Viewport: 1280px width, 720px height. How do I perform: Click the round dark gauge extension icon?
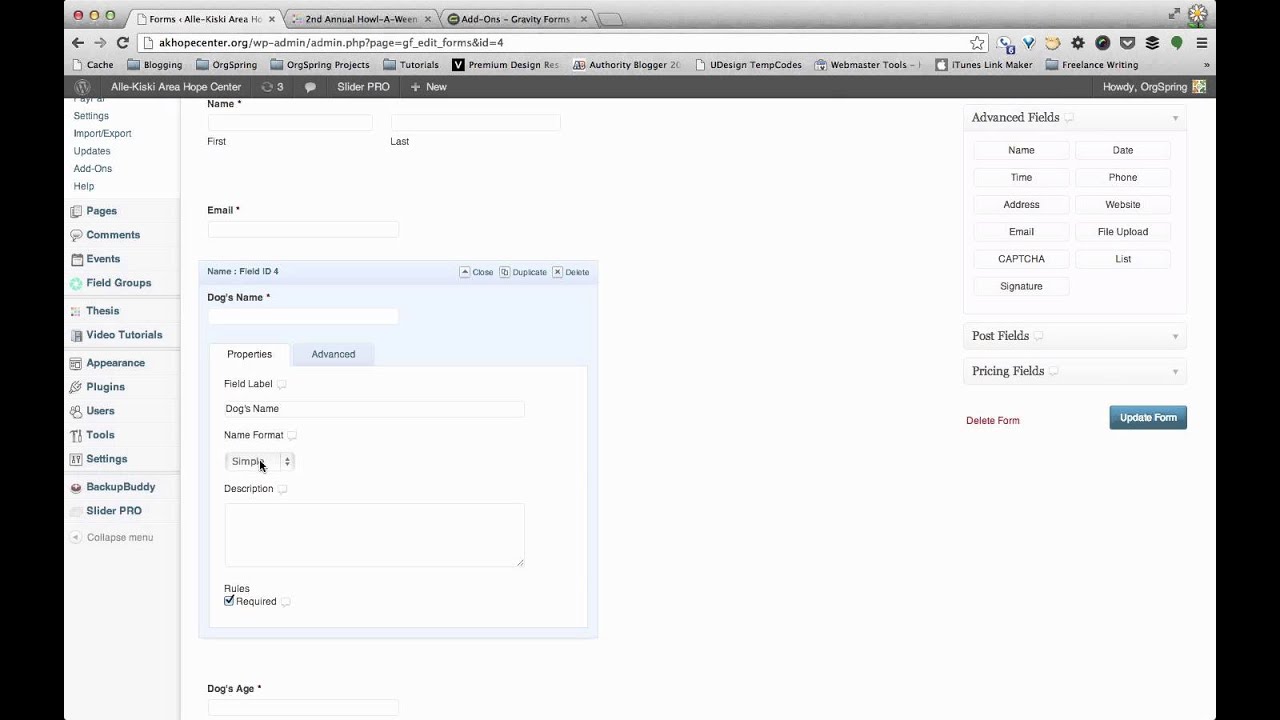coord(1103,43)
